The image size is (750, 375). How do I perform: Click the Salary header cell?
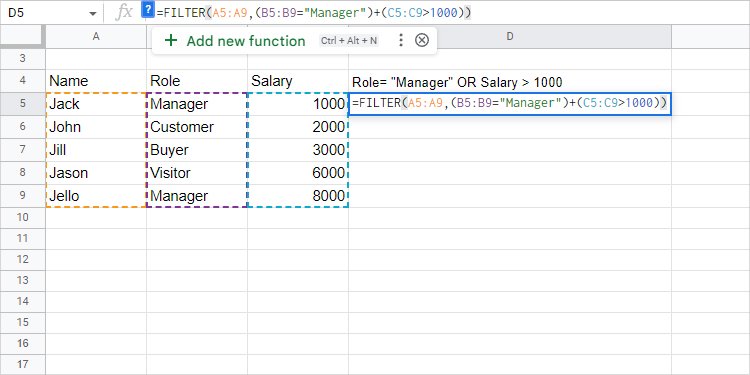(298, 81)
